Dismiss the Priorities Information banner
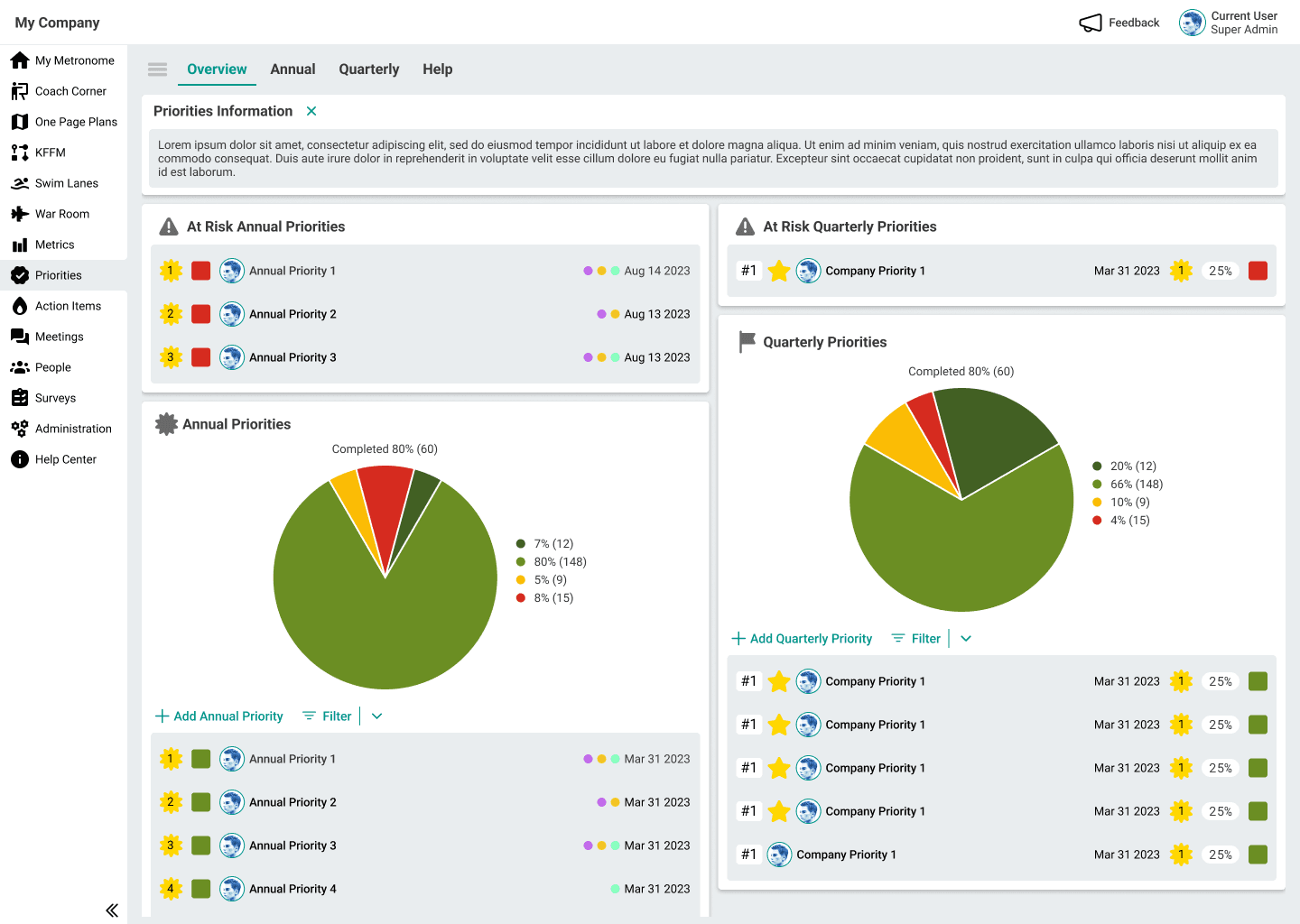 (311, 111)
